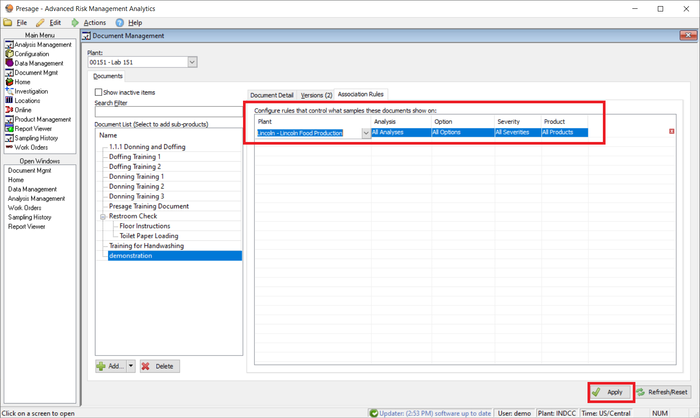Click the red delete rule icon
Image resolution: width=700 pixels, height=418 pixels.
click(671, 132)
